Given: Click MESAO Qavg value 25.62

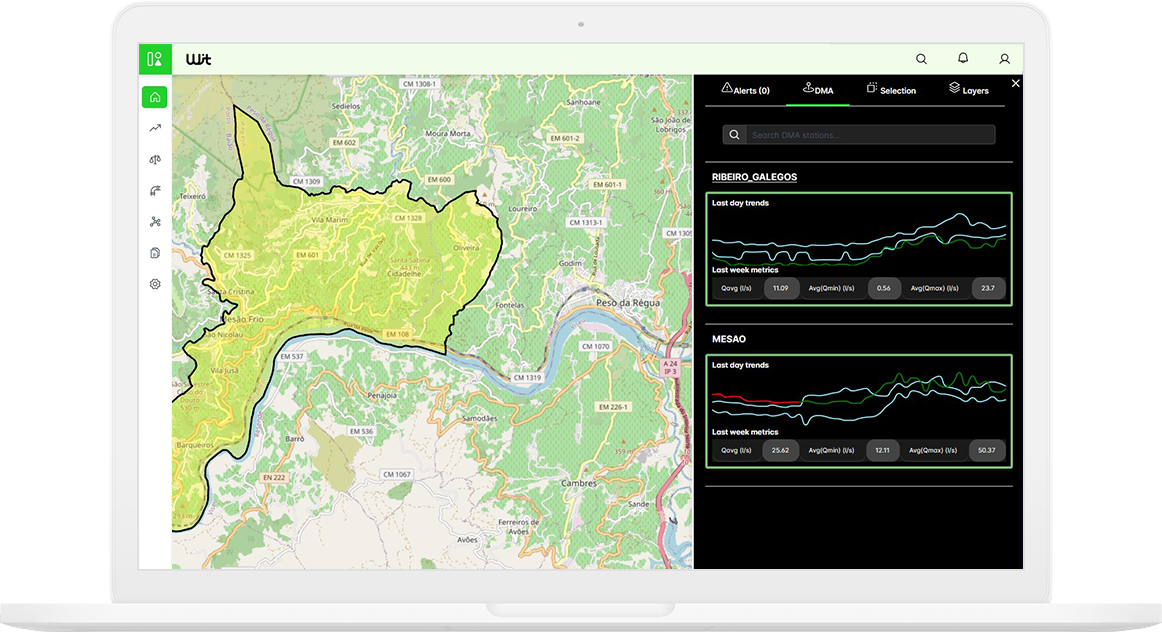Looking at the screenshot, I should pyautogui.click(x=780, y=450).
